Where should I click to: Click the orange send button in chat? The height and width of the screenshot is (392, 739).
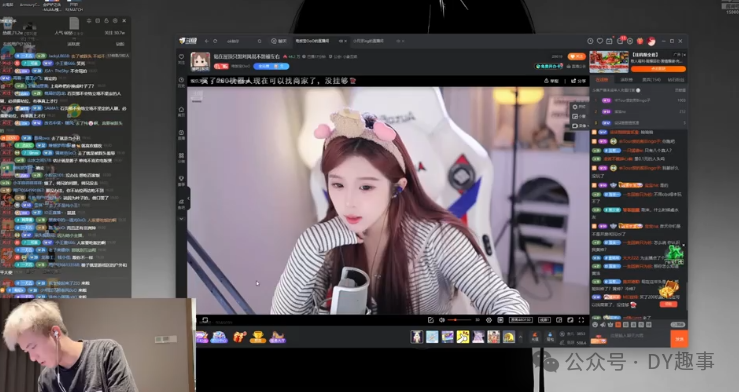coord(679,338)
